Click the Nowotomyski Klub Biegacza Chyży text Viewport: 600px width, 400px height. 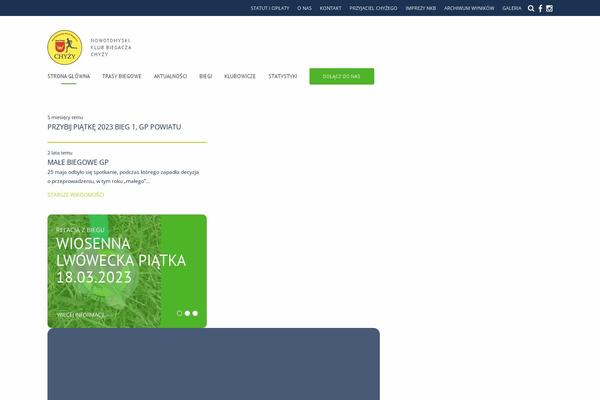pos(111,47)
